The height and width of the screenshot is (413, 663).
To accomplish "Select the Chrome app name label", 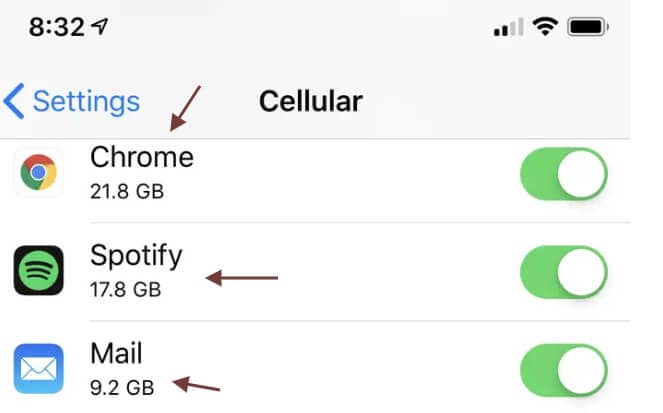I will pyautogui.click(x=141, y=158).
